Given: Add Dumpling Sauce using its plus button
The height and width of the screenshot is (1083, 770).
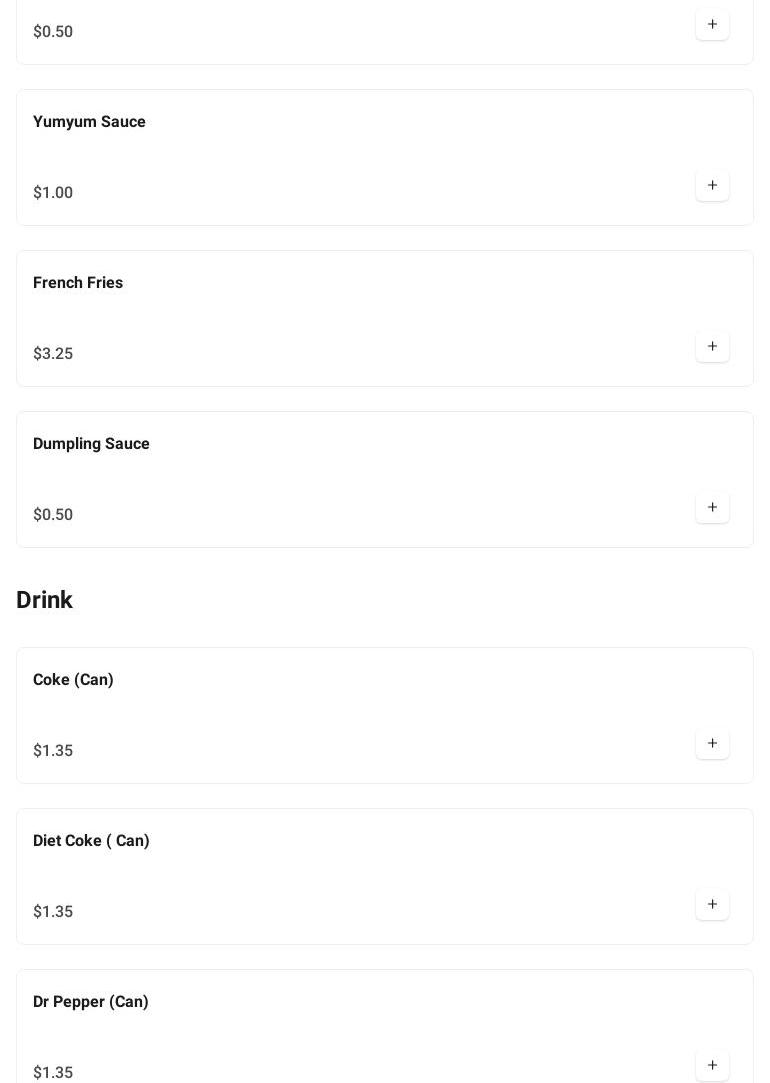Looking at the screenshot, I should (712, 508).
